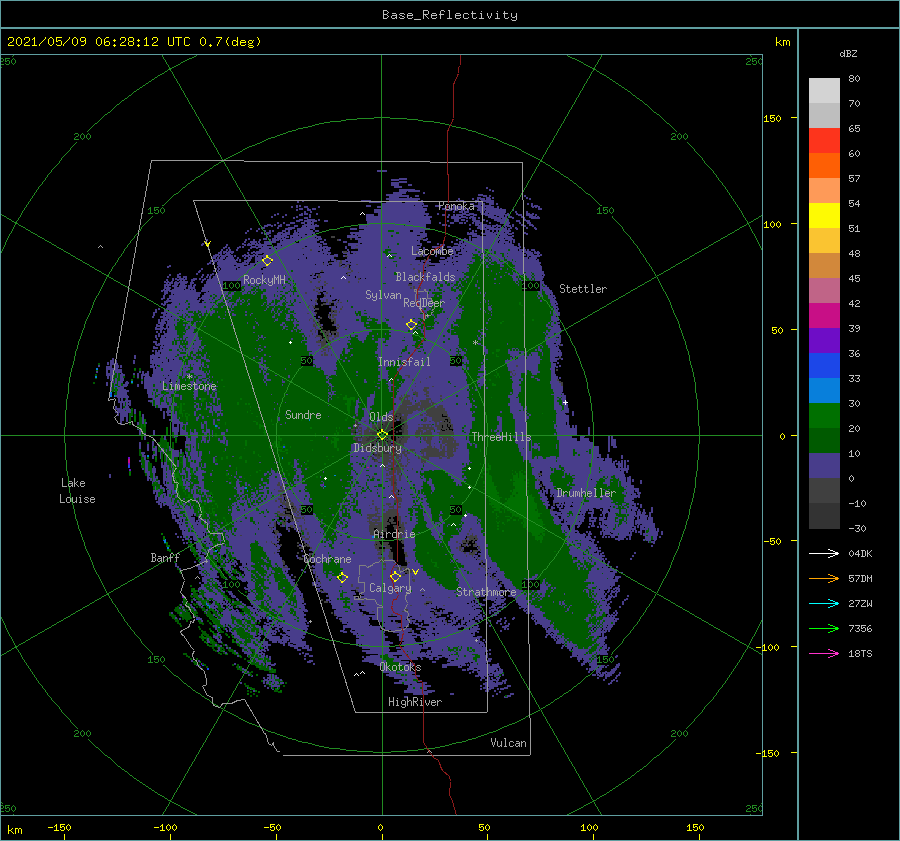Click the Okotoks label
Viewport: 900px width, 841px height.
click(x=401, y=666)
